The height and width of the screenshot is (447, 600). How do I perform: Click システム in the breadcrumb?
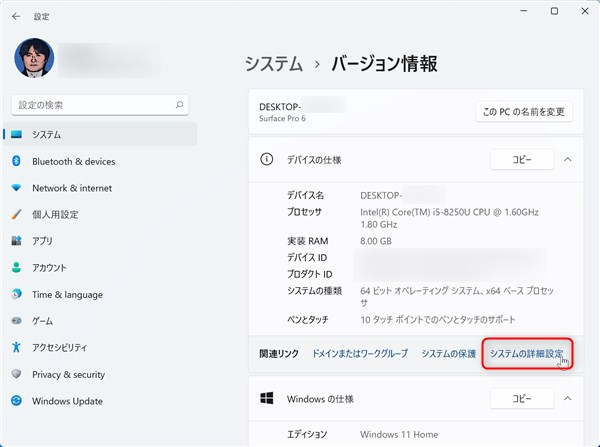click(274, 64)
